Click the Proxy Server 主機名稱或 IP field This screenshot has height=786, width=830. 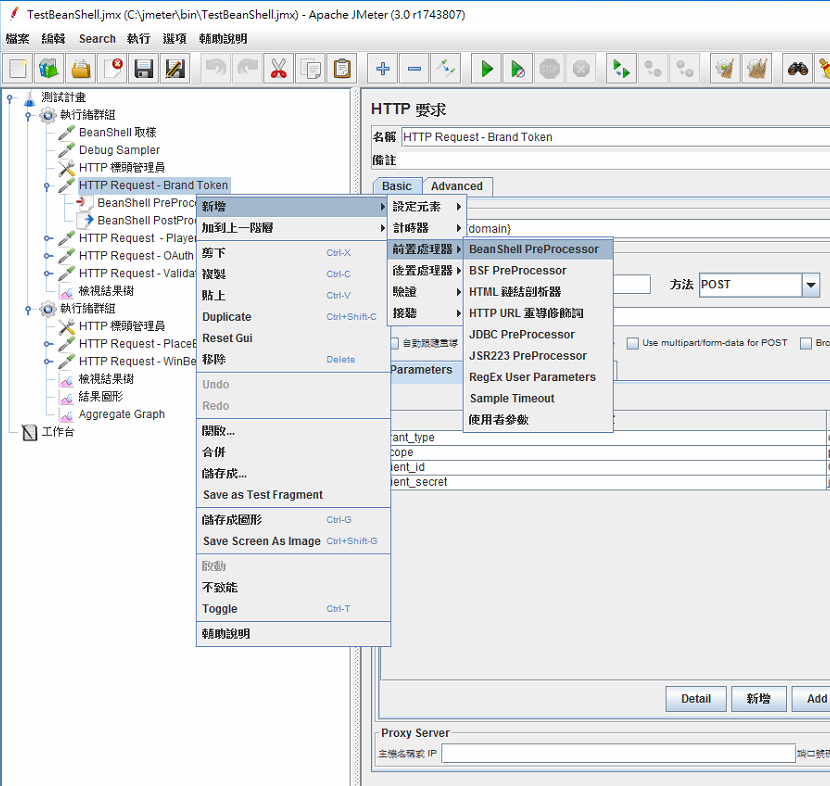point(618,753)
